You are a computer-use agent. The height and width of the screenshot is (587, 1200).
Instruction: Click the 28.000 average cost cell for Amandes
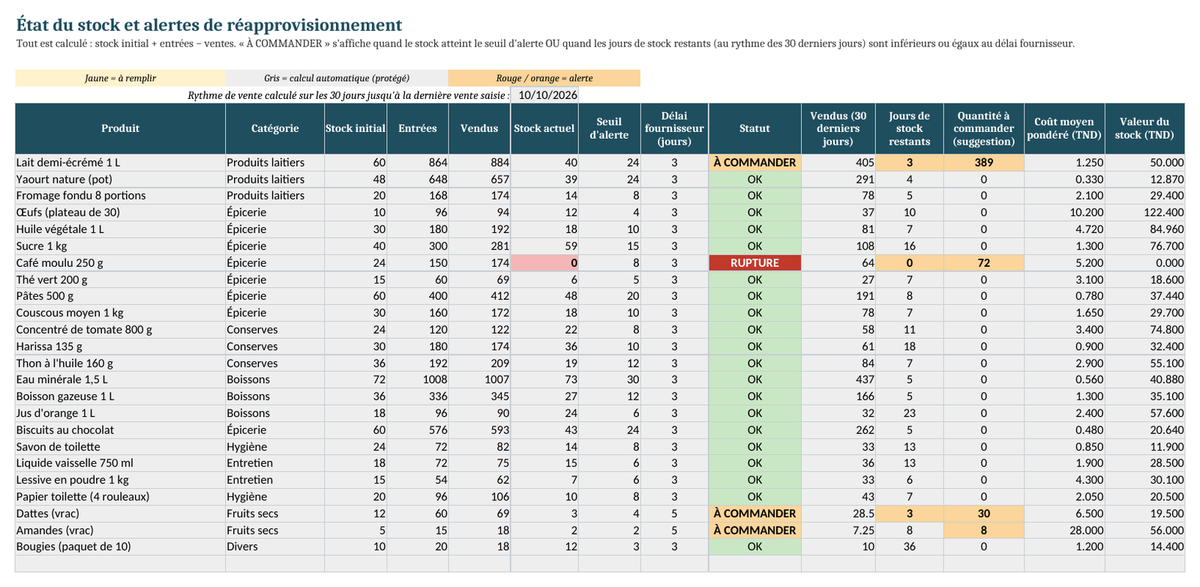click(1065, 530)
